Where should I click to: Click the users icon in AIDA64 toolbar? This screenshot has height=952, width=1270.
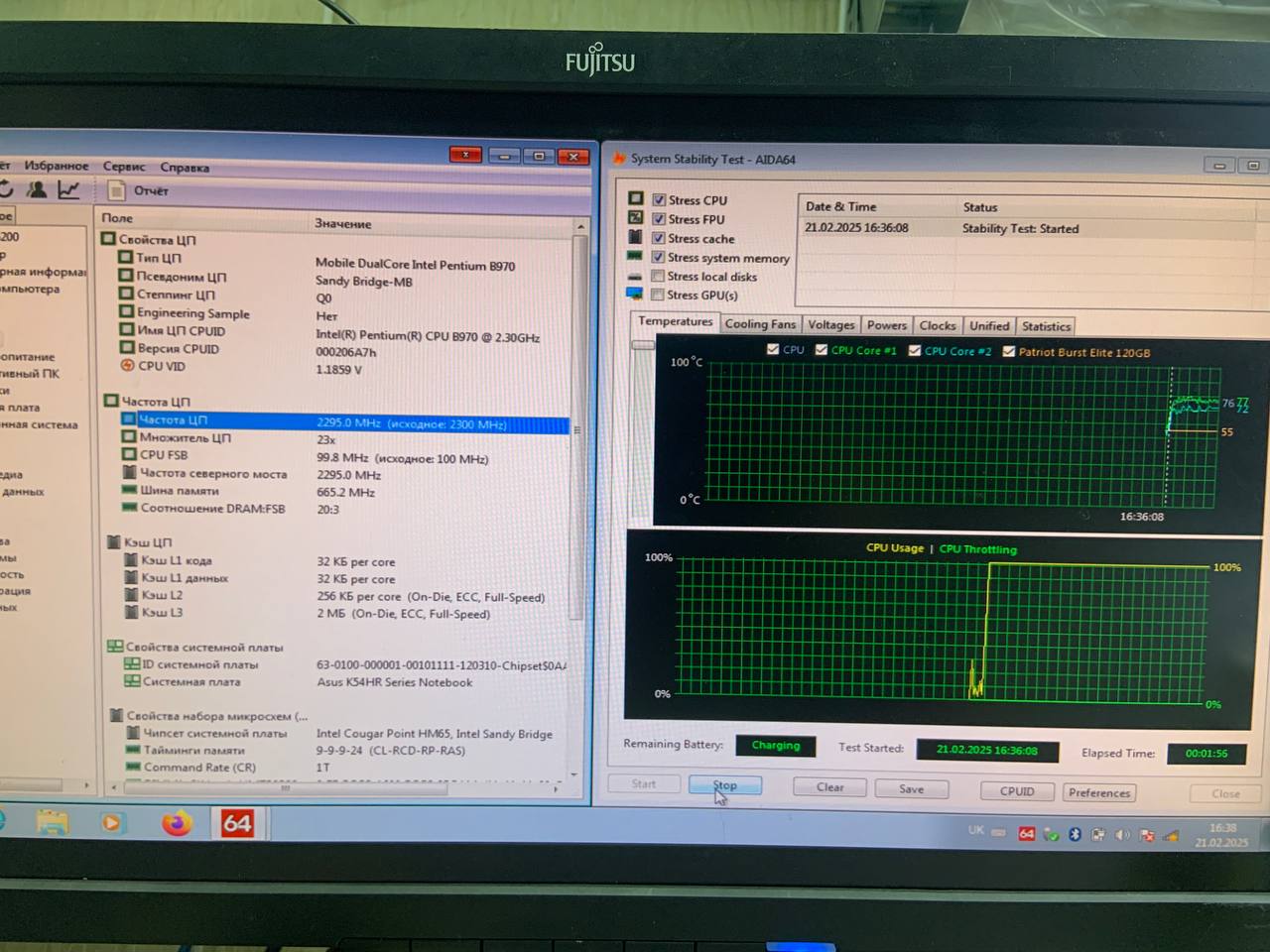[37, 188]
